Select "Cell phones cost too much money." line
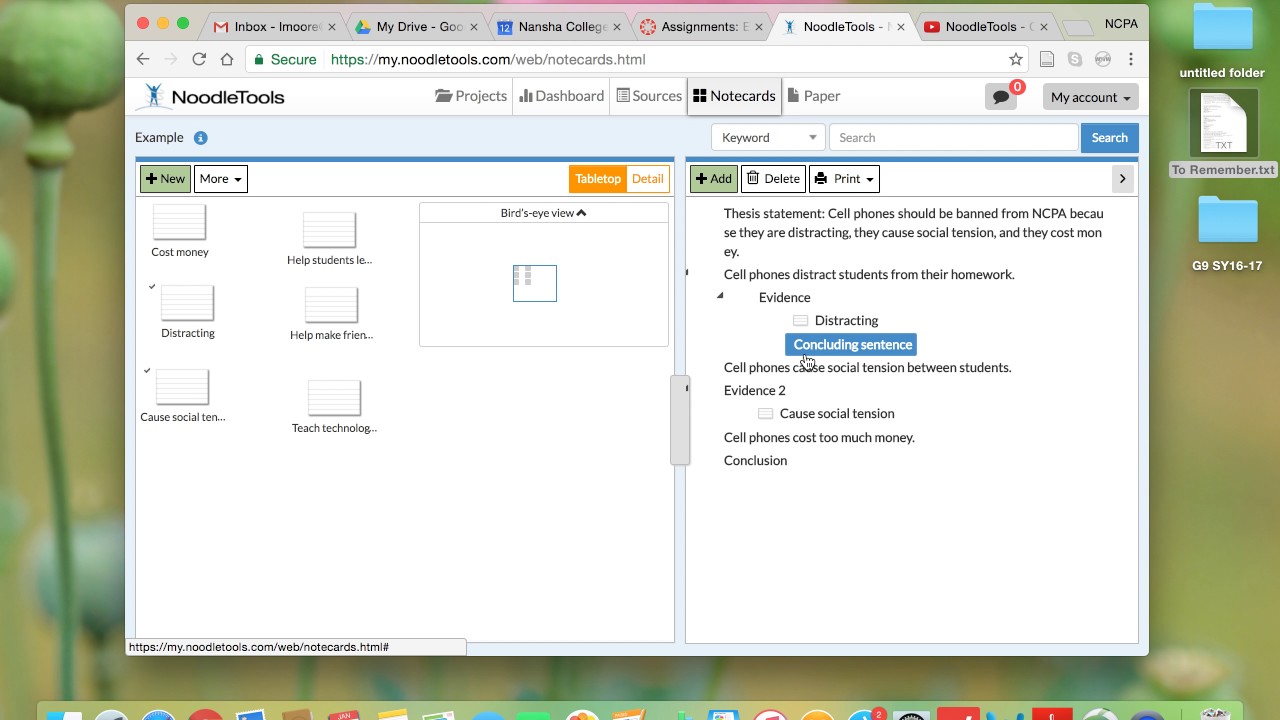Screen dimensions: 1280x720 [x=819, y=438]
